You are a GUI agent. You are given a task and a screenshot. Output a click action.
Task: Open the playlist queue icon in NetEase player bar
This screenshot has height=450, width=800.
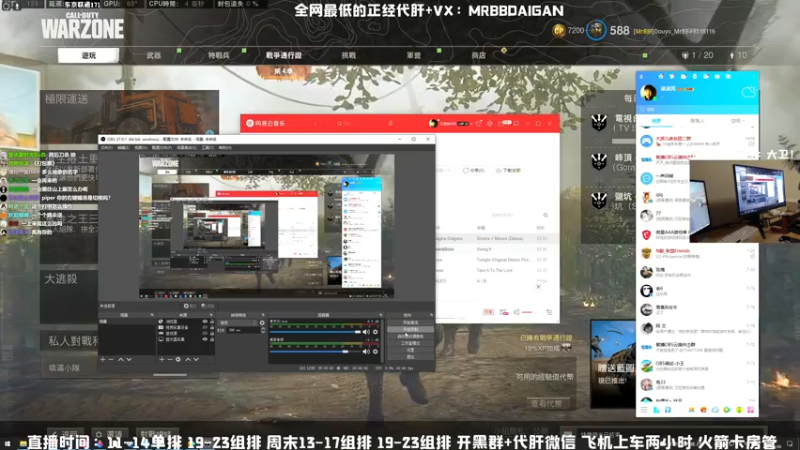pos(549,312)
